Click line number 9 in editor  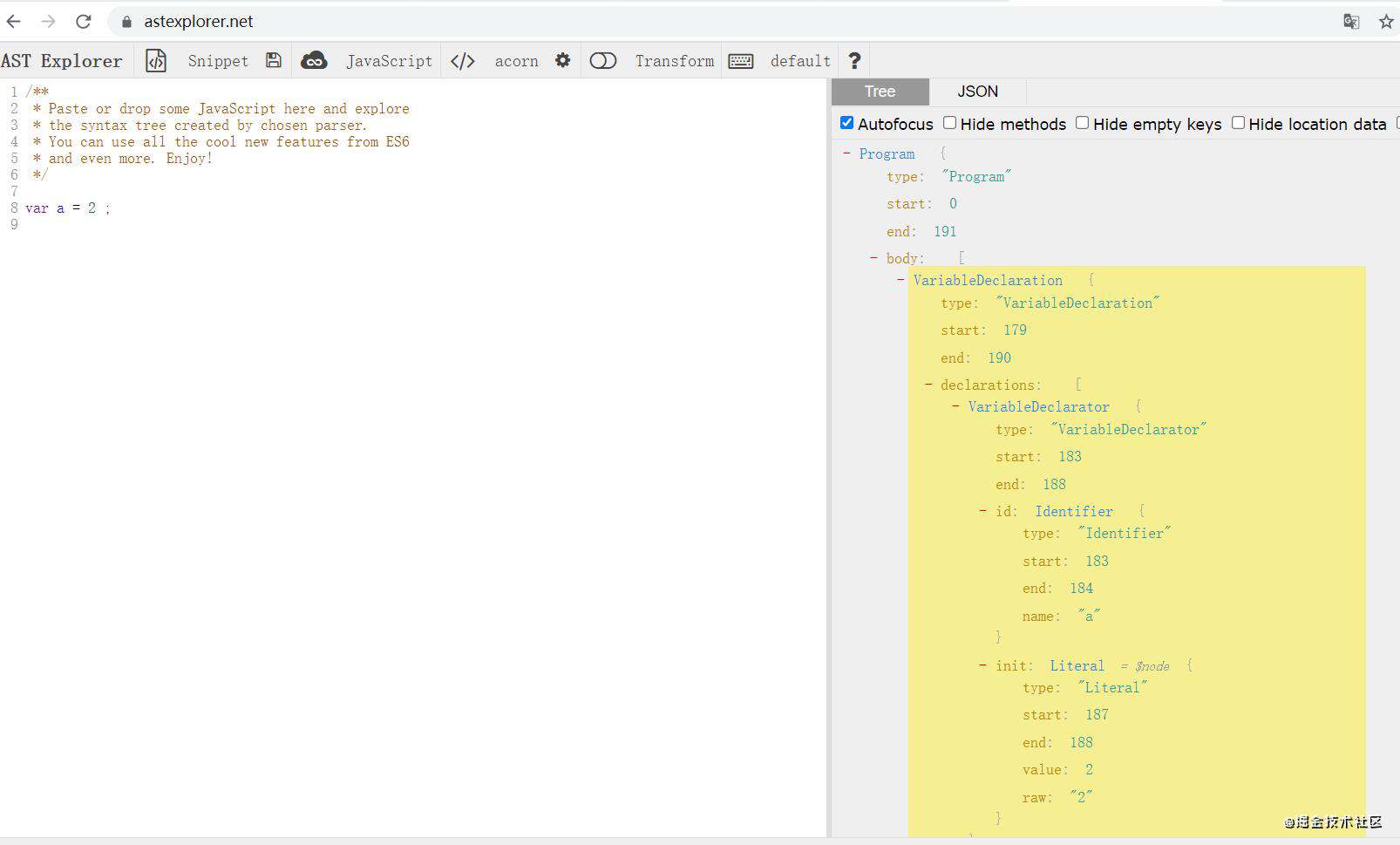14,224
